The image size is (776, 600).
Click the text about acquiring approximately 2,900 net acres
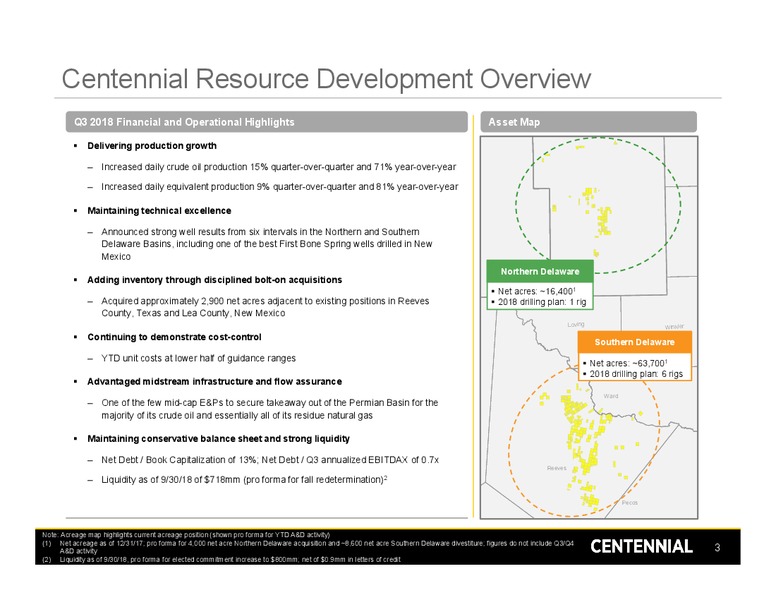265,307
